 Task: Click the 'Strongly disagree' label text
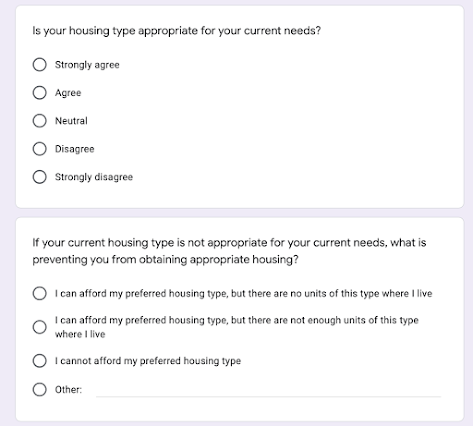tap(94, 177)
